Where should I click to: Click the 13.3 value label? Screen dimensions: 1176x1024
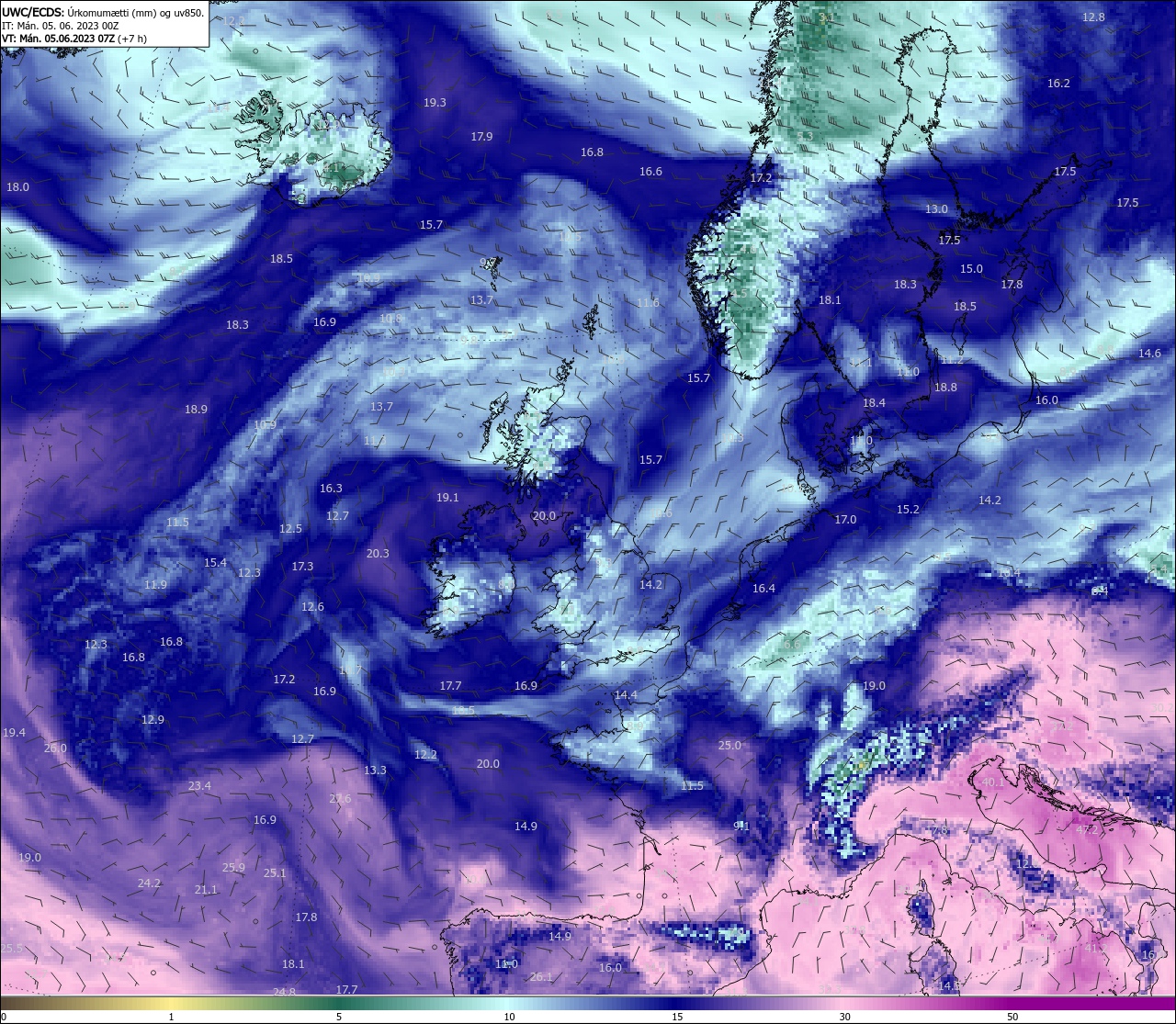point(375,771)
